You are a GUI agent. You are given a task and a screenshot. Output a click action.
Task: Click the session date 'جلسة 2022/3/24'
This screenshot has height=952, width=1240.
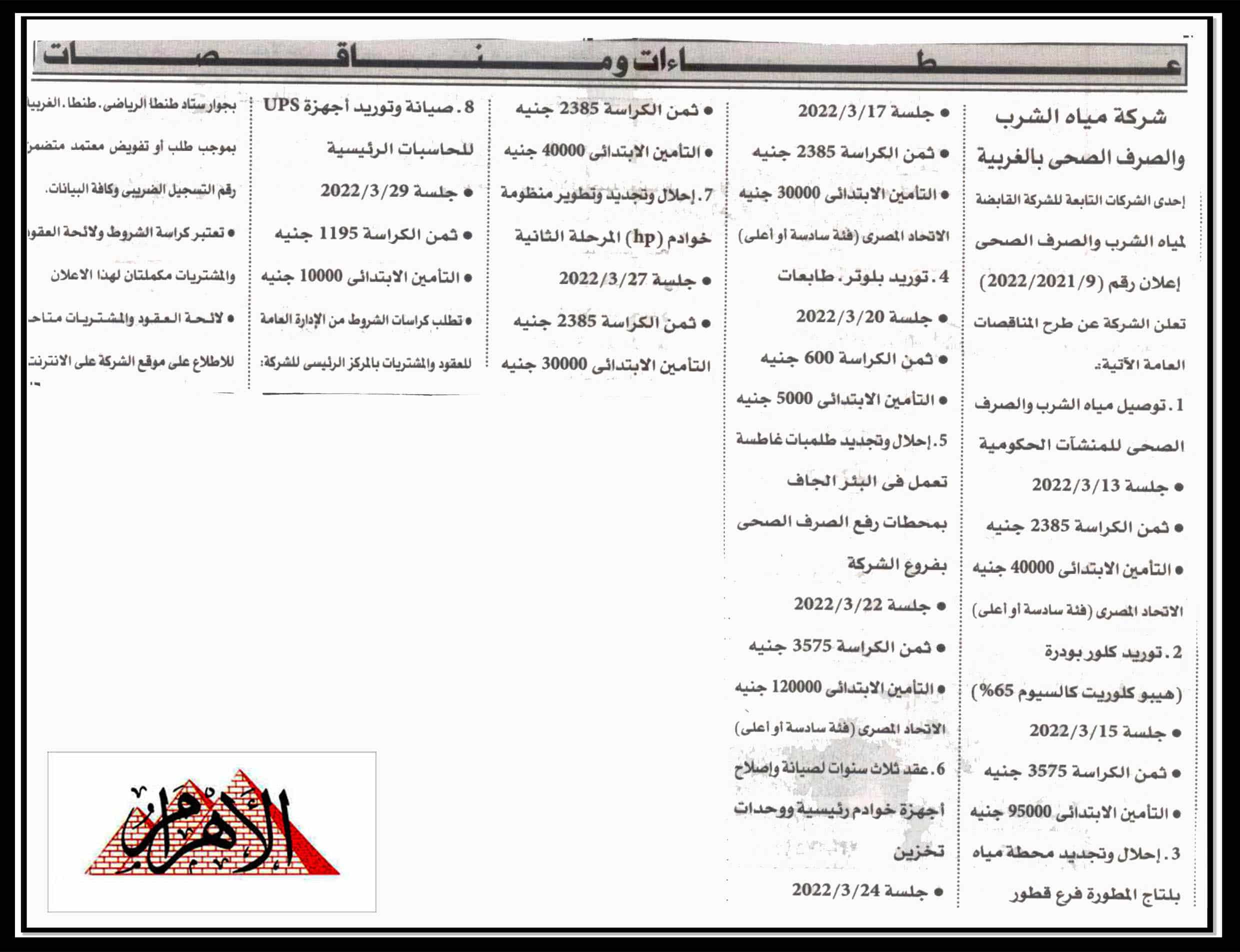tap(867, 891)
